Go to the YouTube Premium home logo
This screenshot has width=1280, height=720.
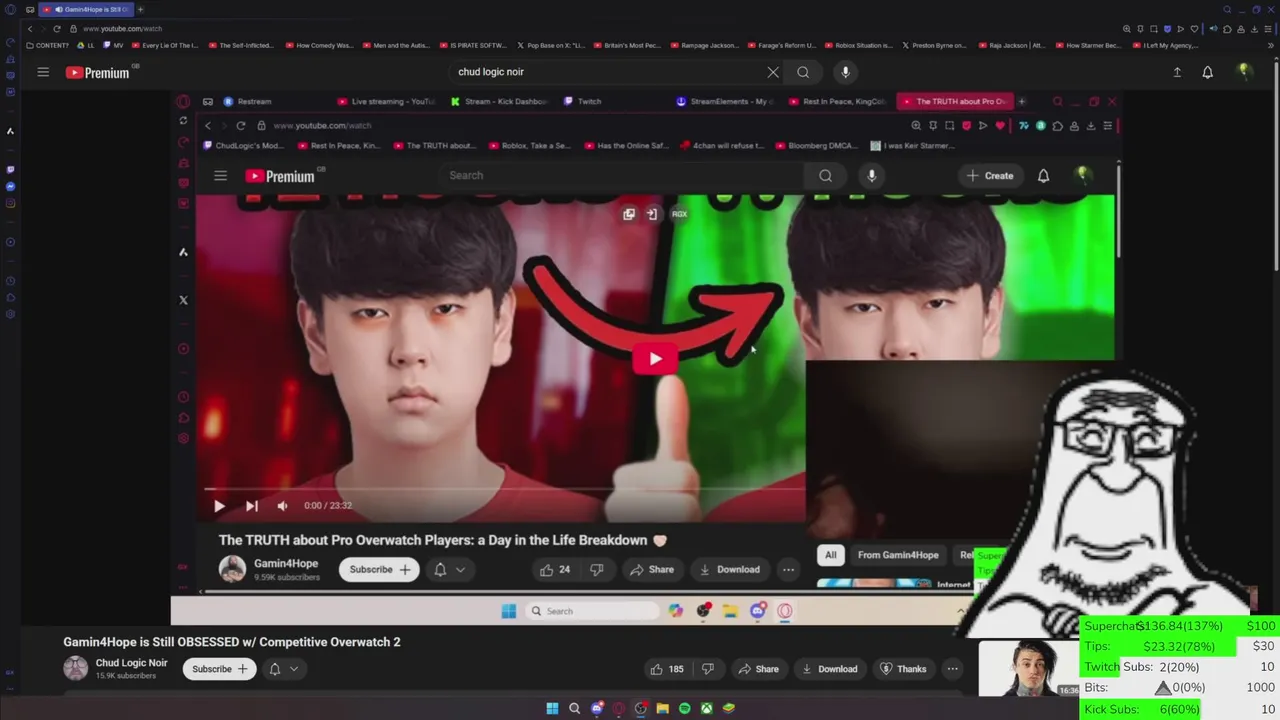tap(98, 72)
